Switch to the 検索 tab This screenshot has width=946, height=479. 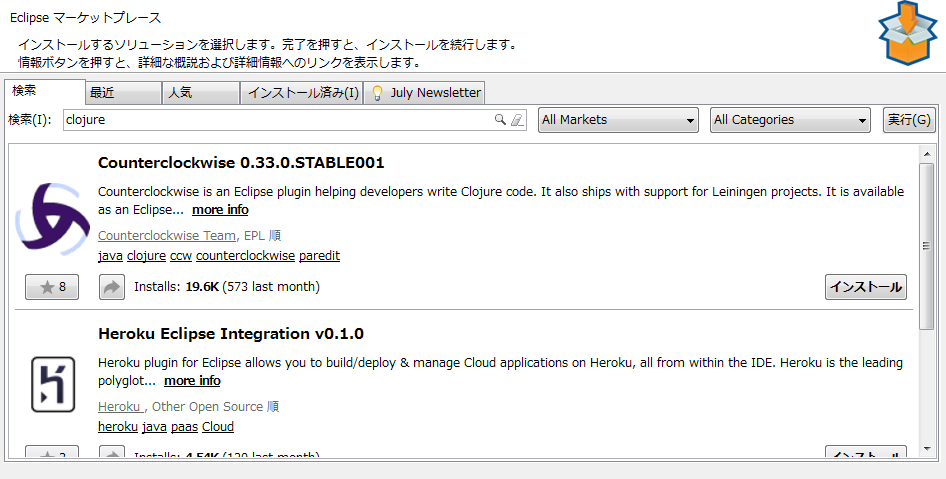click(x=45, y=91)
